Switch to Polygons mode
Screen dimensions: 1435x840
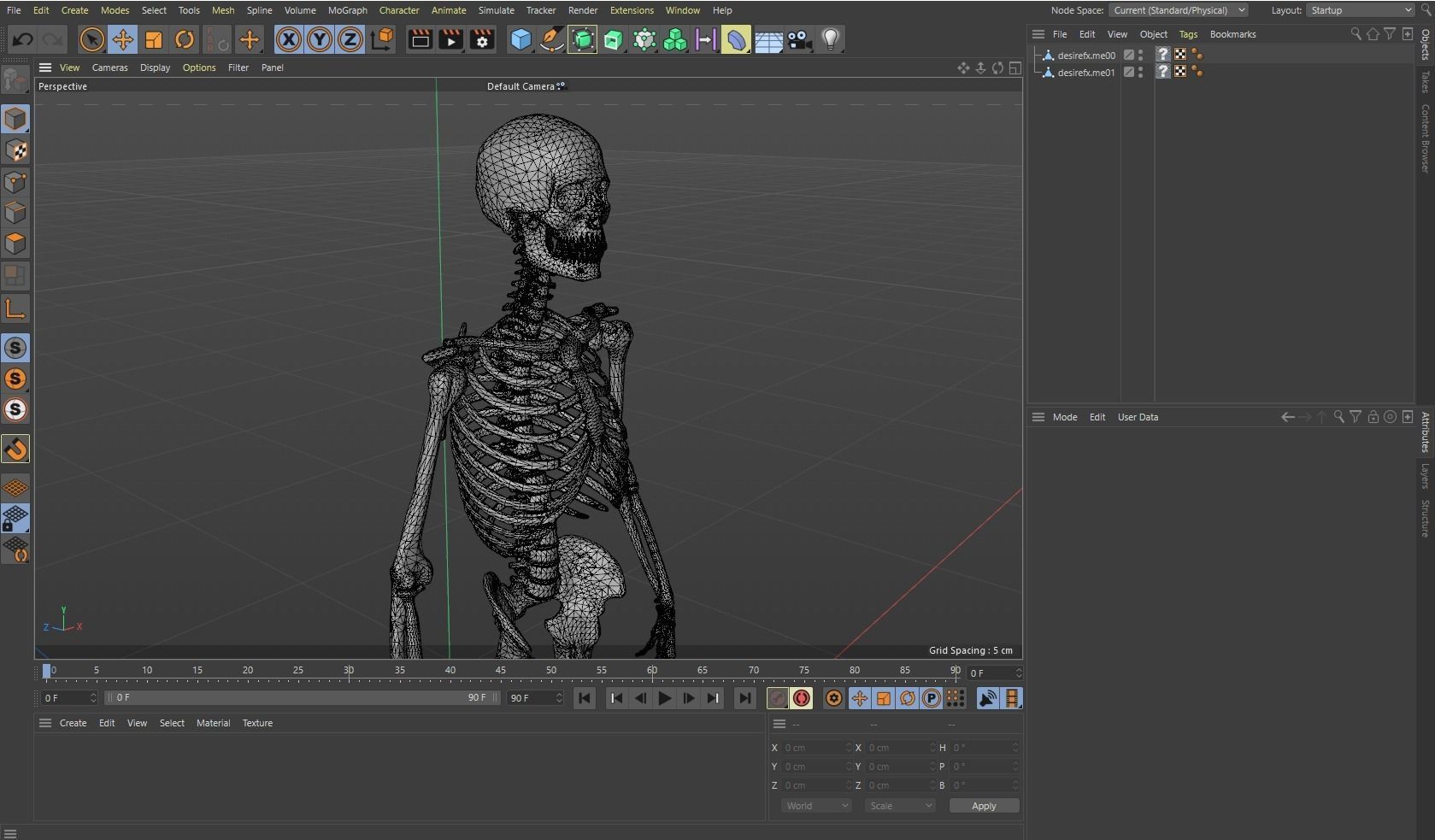(x=15, y=244)
